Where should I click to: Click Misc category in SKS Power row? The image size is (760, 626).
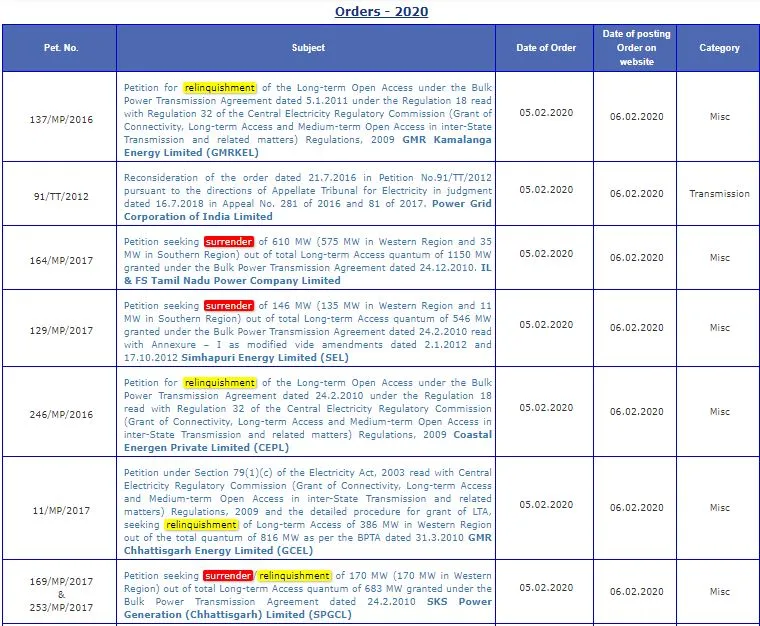(x=719, y=591)
